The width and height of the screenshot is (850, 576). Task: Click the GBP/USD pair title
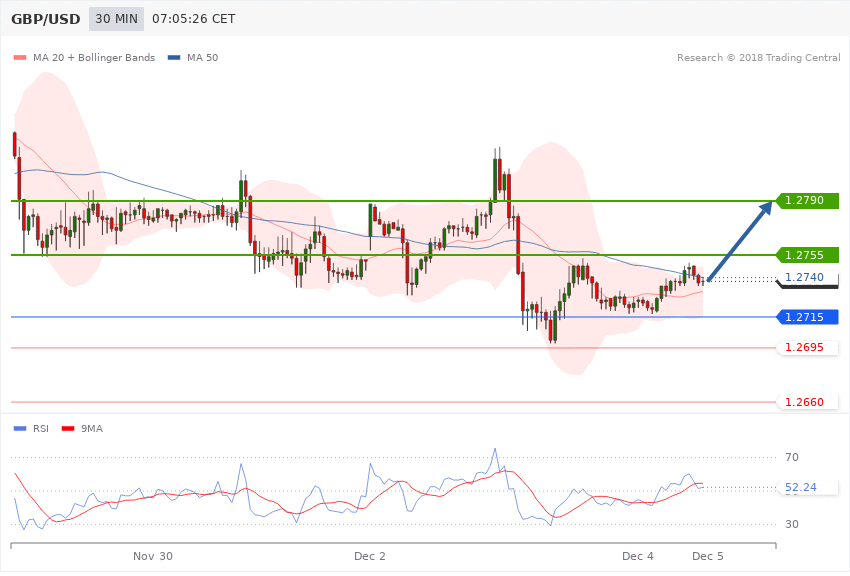[x=46, y=19]
